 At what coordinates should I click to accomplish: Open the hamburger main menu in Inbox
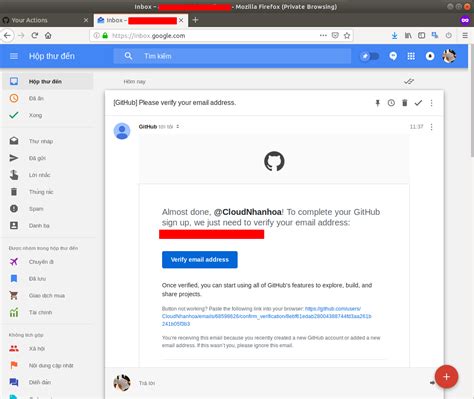coord(14,56)
